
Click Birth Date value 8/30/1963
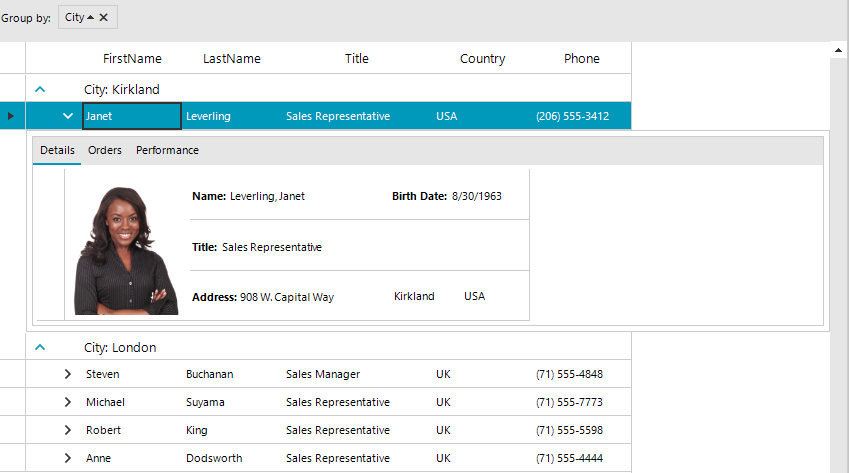476,196
